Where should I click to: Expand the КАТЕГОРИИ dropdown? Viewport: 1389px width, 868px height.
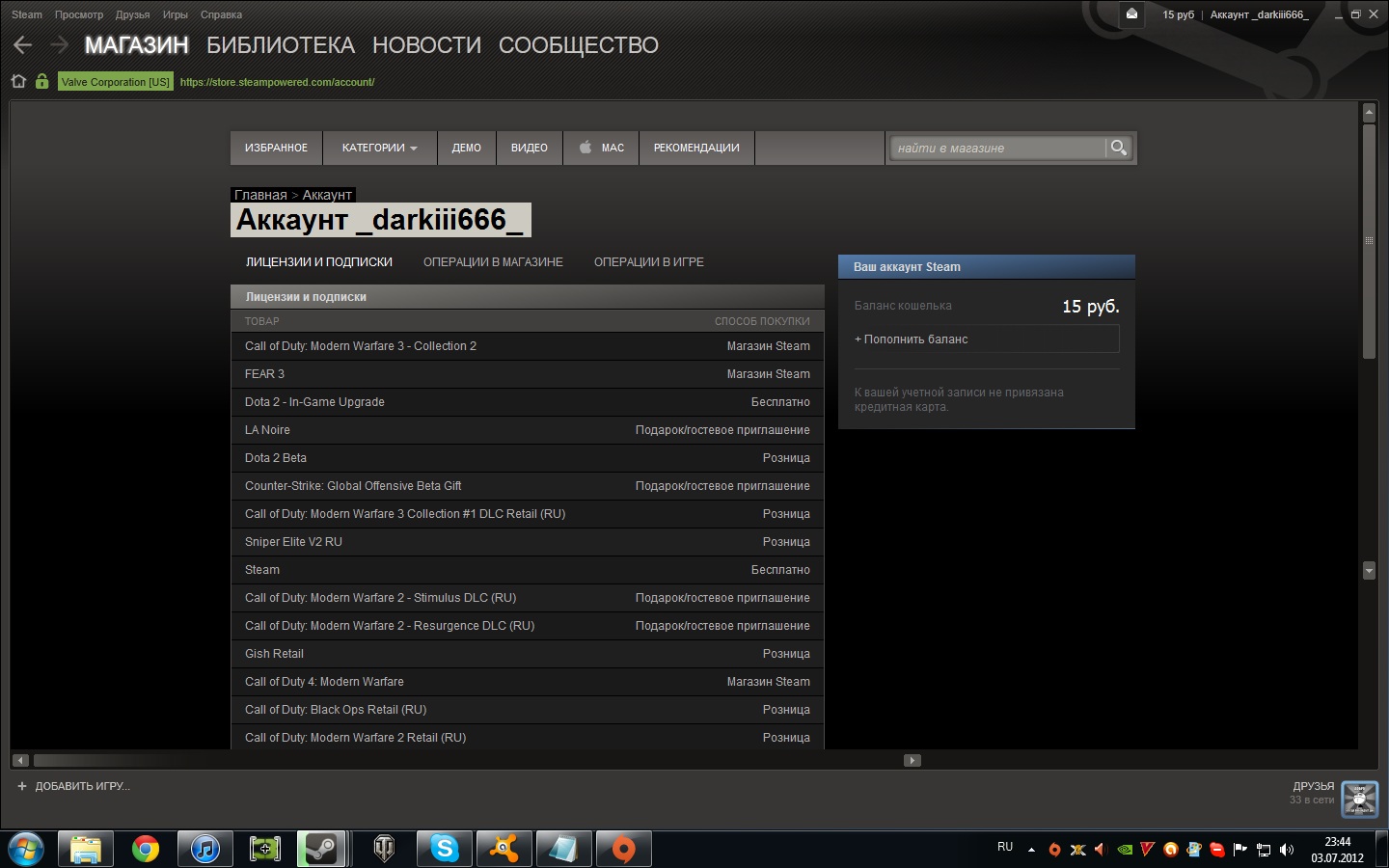[x=380, y=148]
